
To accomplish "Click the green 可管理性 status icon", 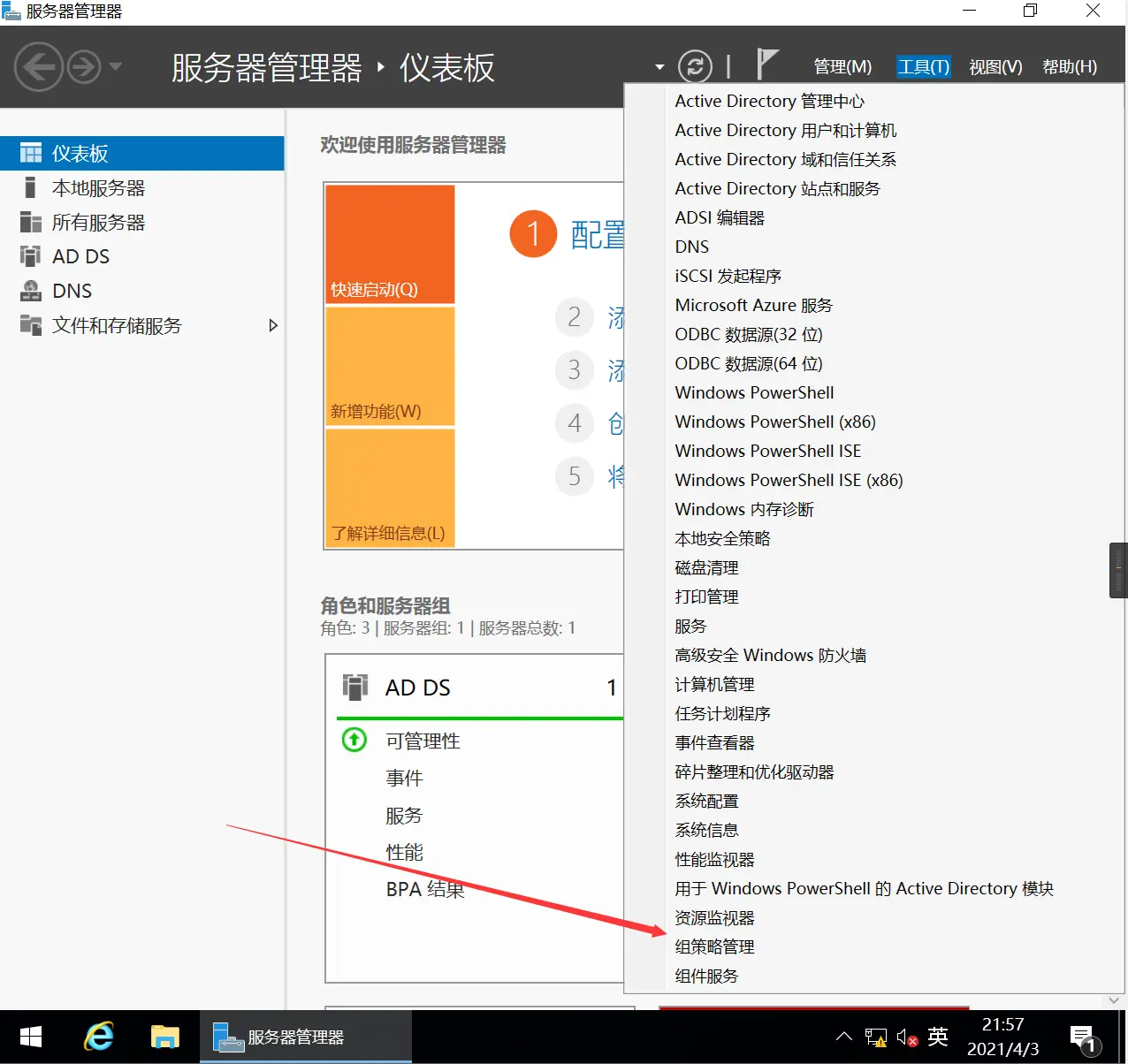I will [354, 739].
